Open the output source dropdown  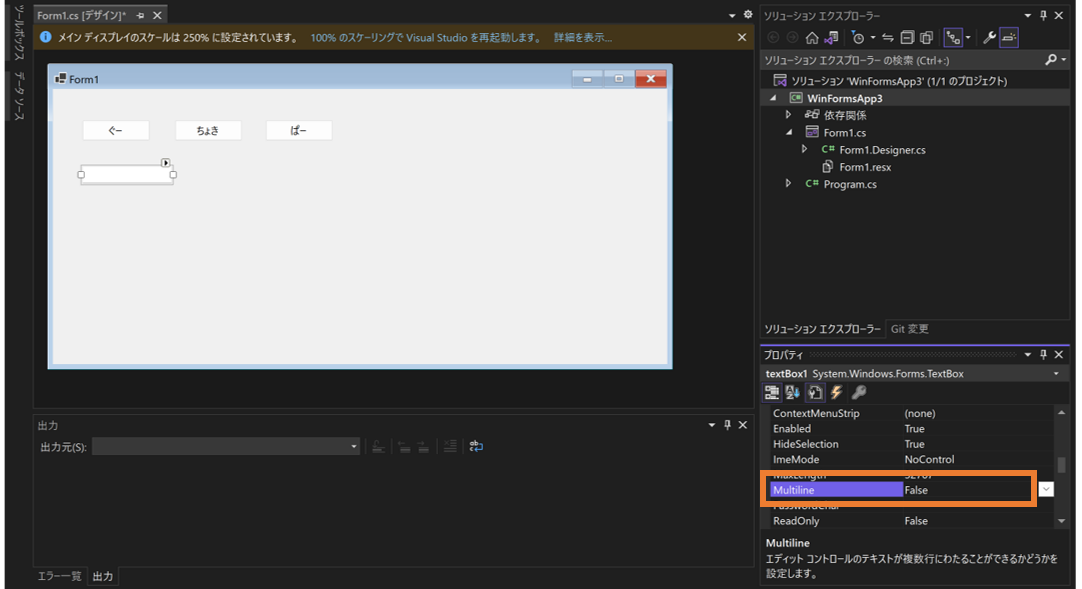353,444
